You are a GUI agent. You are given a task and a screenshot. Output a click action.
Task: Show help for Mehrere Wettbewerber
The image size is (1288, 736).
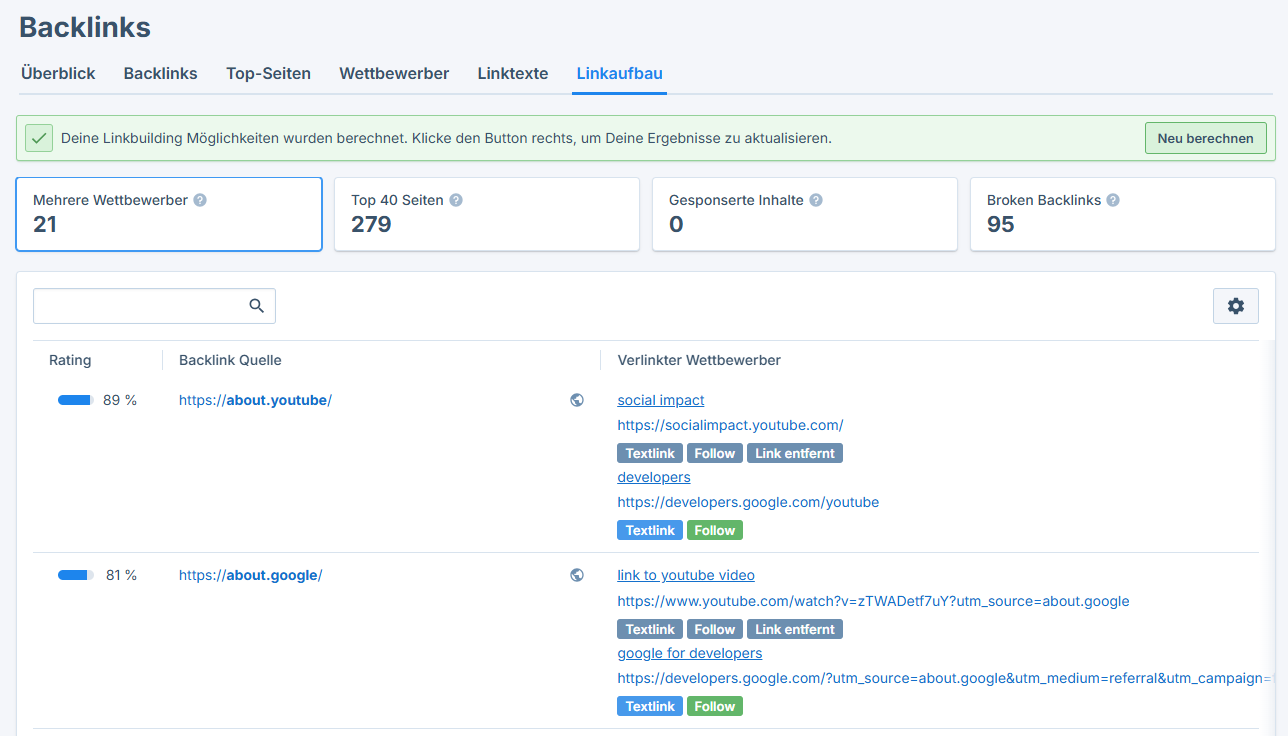point(200,200)
